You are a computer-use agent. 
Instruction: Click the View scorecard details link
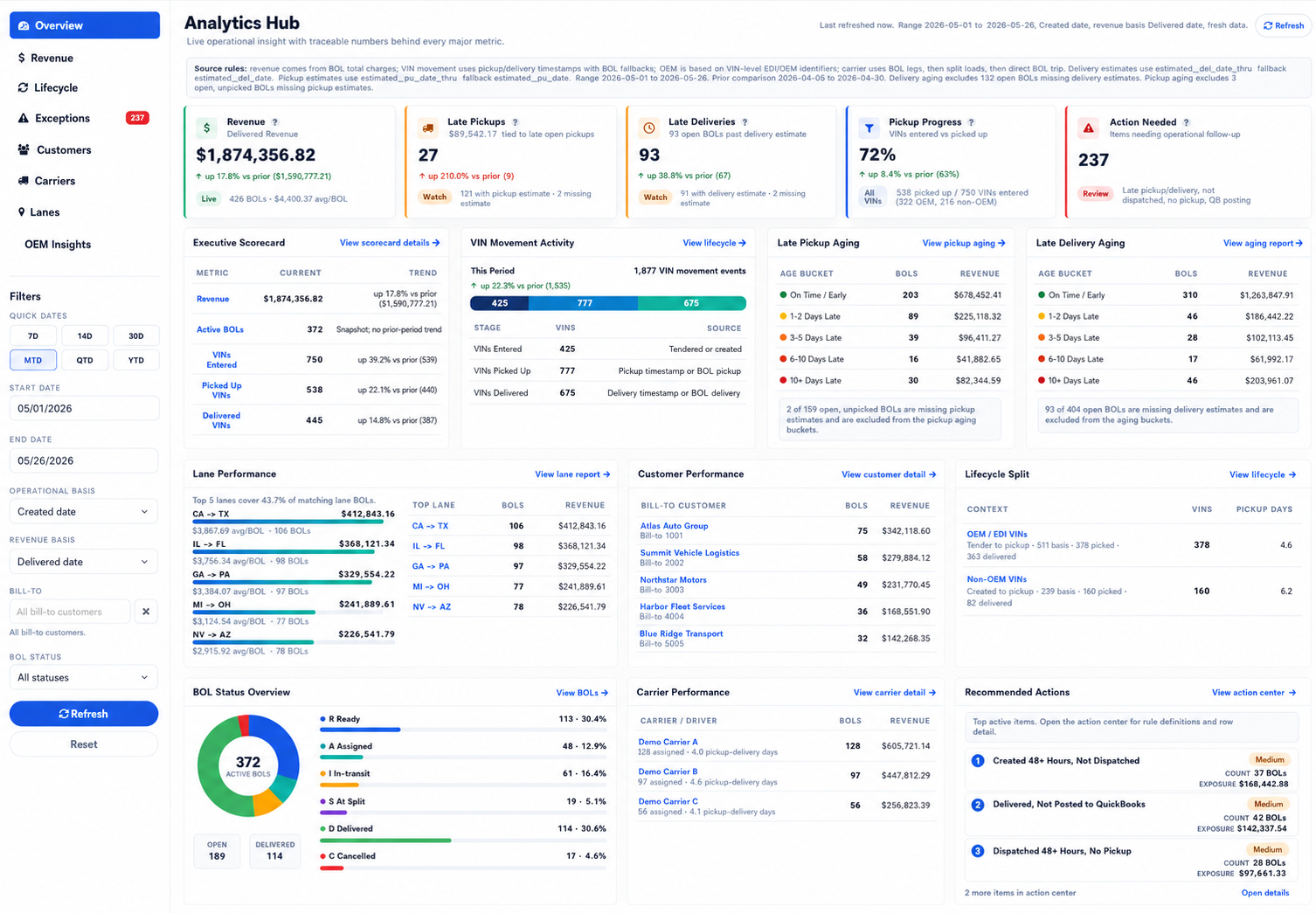[390, 243]
